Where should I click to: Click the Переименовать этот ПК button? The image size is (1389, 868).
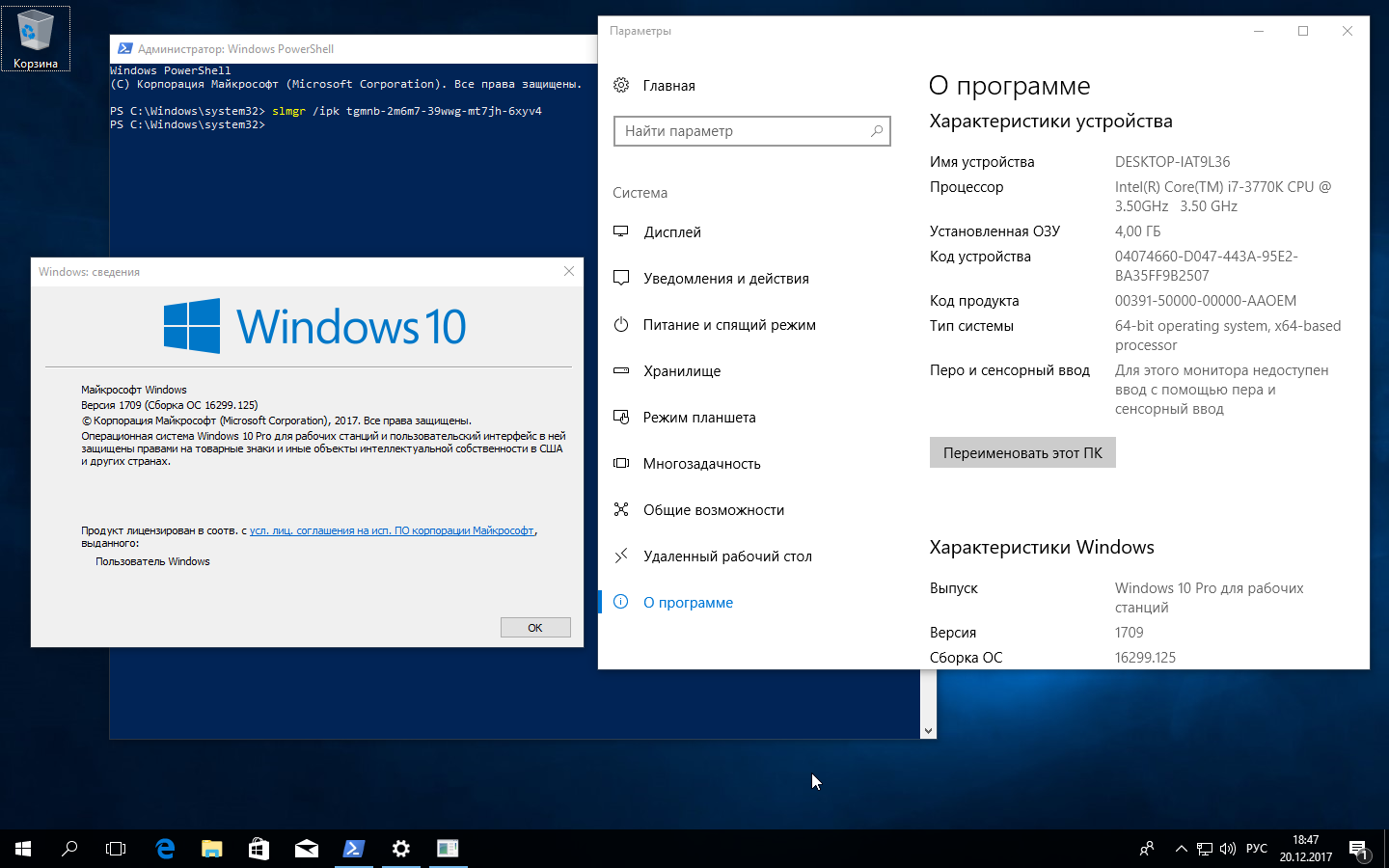point(1021,452)
